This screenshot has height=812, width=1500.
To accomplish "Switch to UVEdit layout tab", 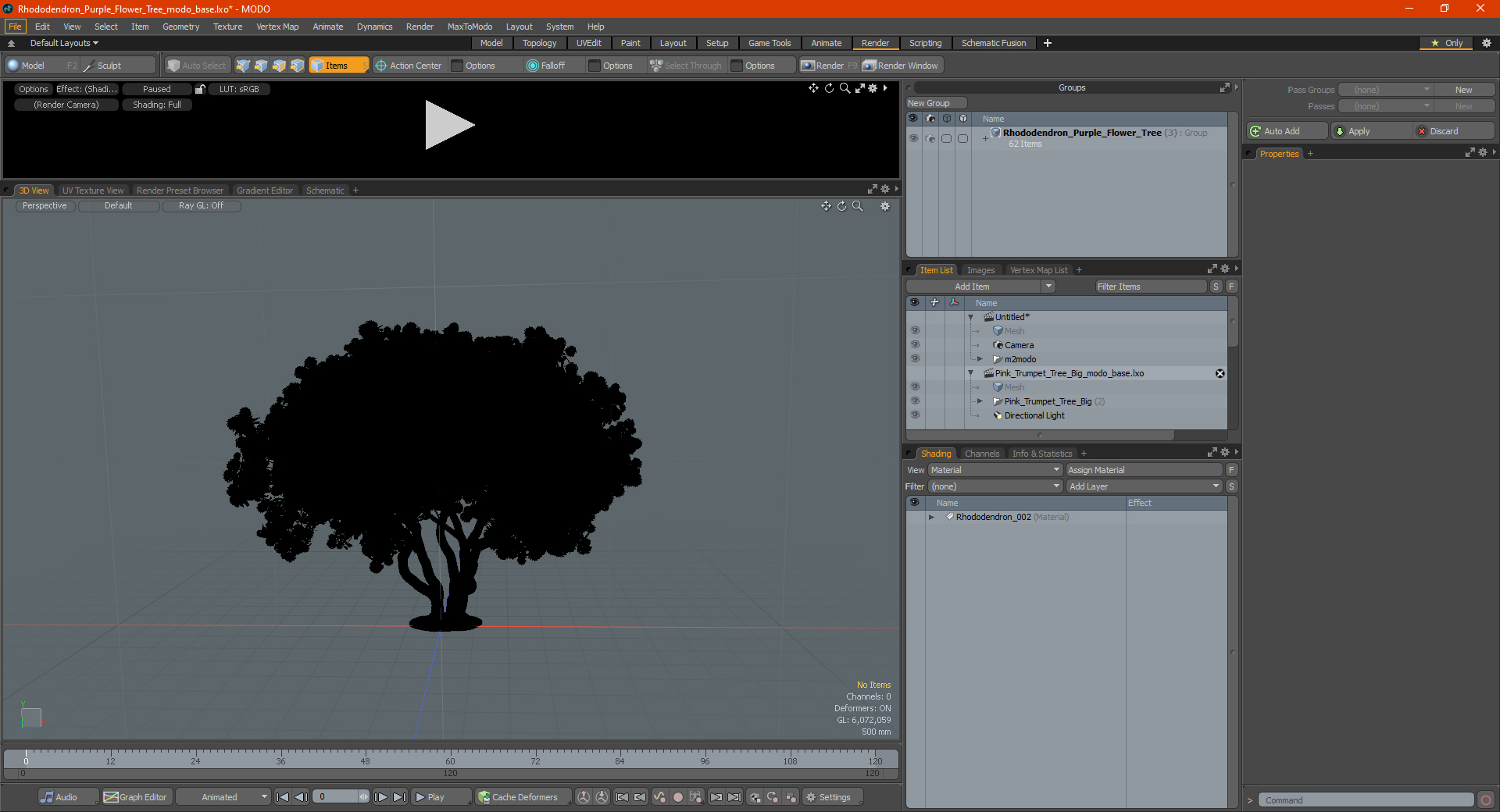I will click(588, 43).
